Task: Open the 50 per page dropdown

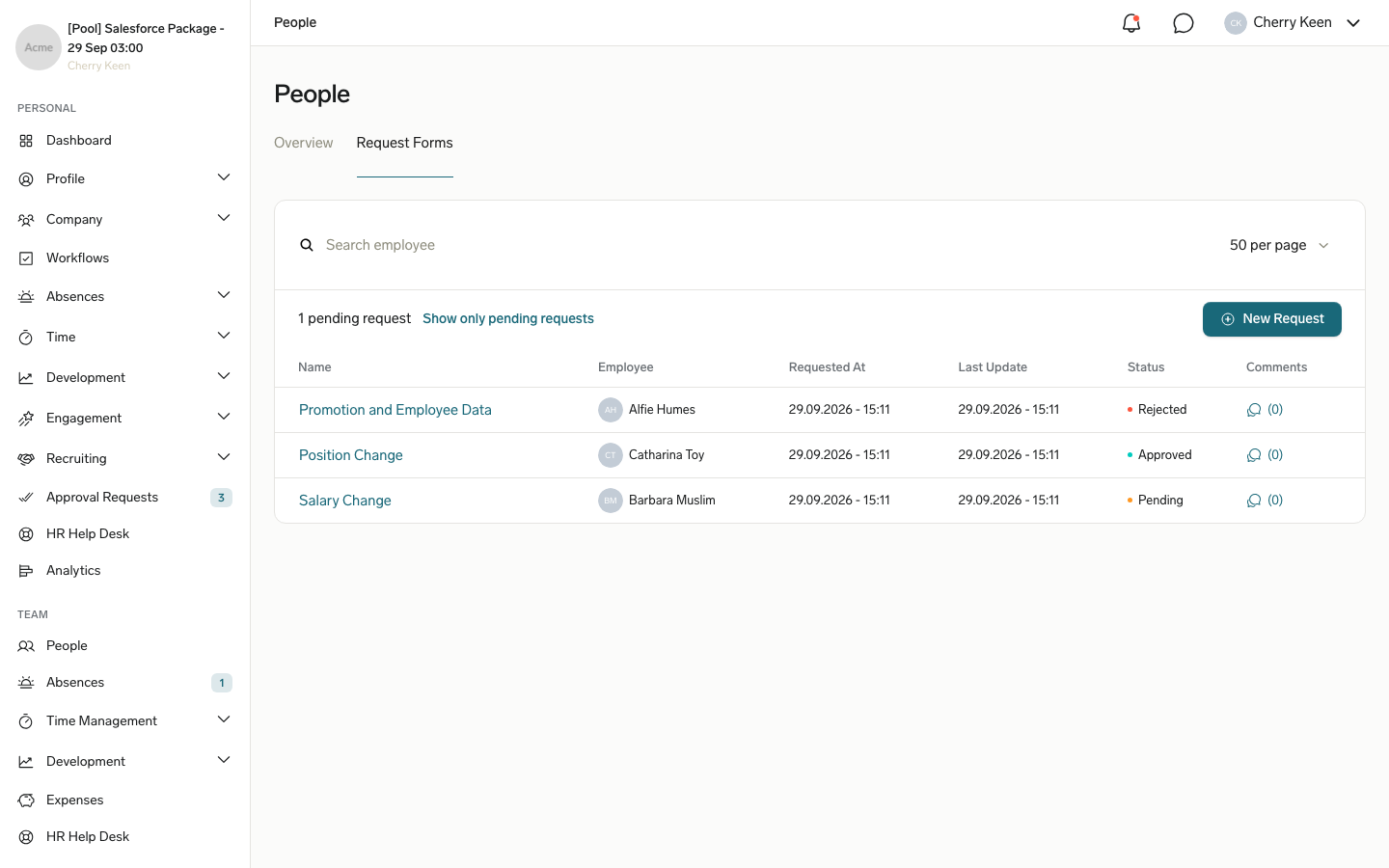Action: click(1279, 245)
